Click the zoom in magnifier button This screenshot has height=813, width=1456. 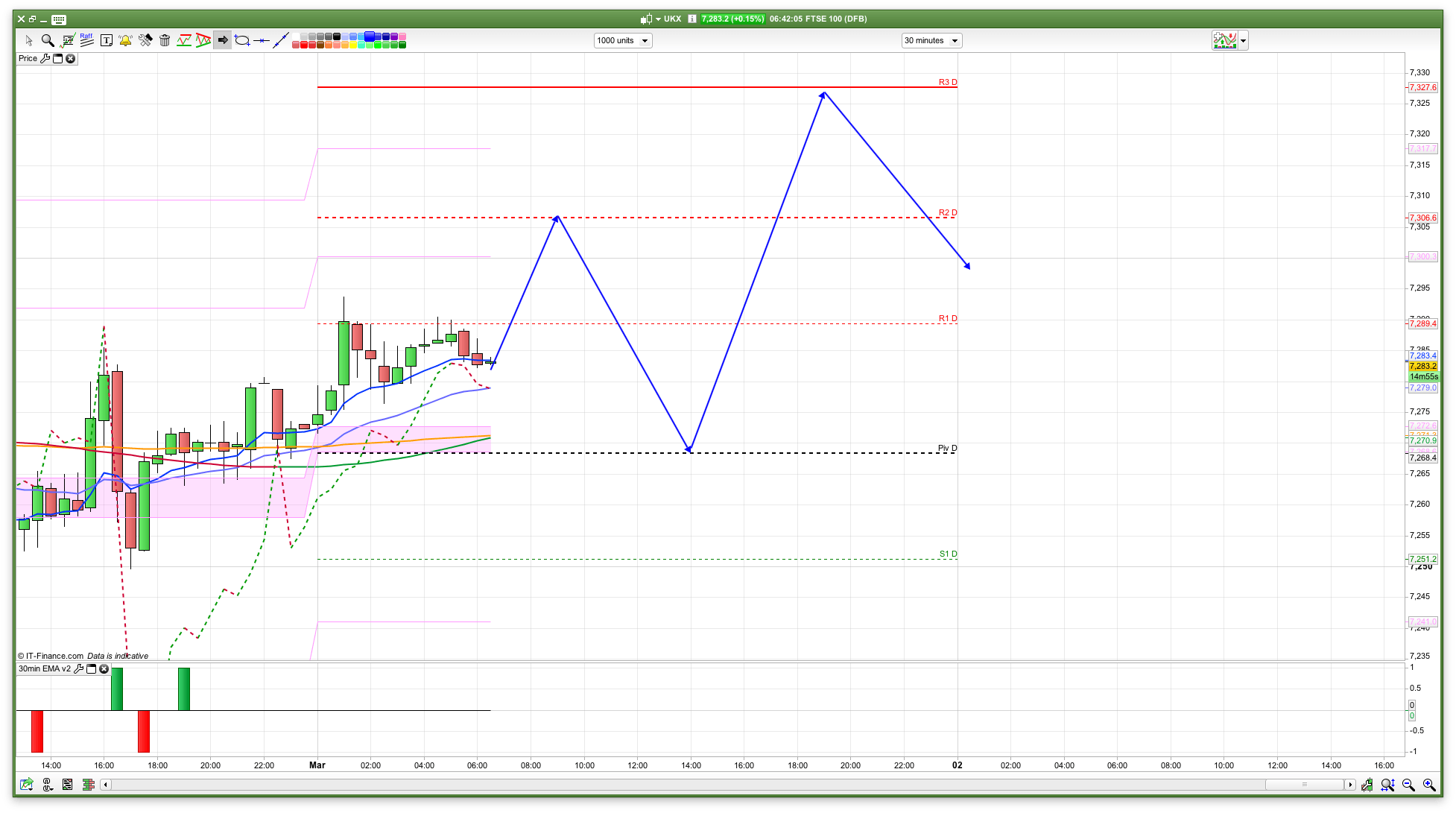1429,784
